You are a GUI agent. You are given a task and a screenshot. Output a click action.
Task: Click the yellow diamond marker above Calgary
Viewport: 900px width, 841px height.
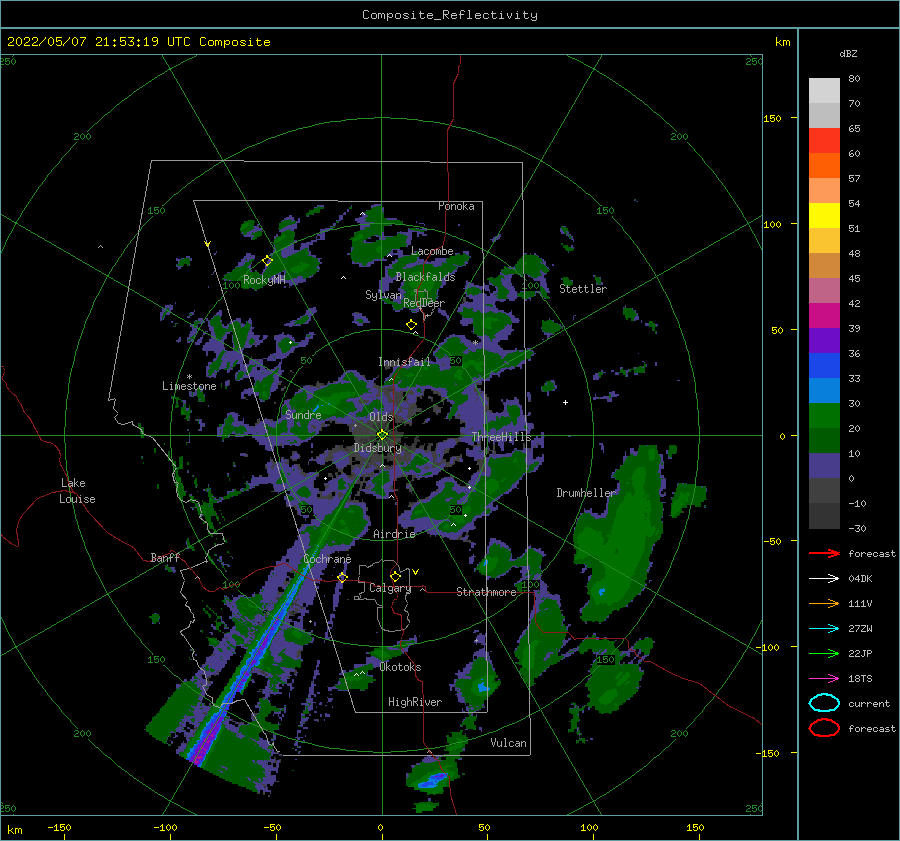coord(395,576)
